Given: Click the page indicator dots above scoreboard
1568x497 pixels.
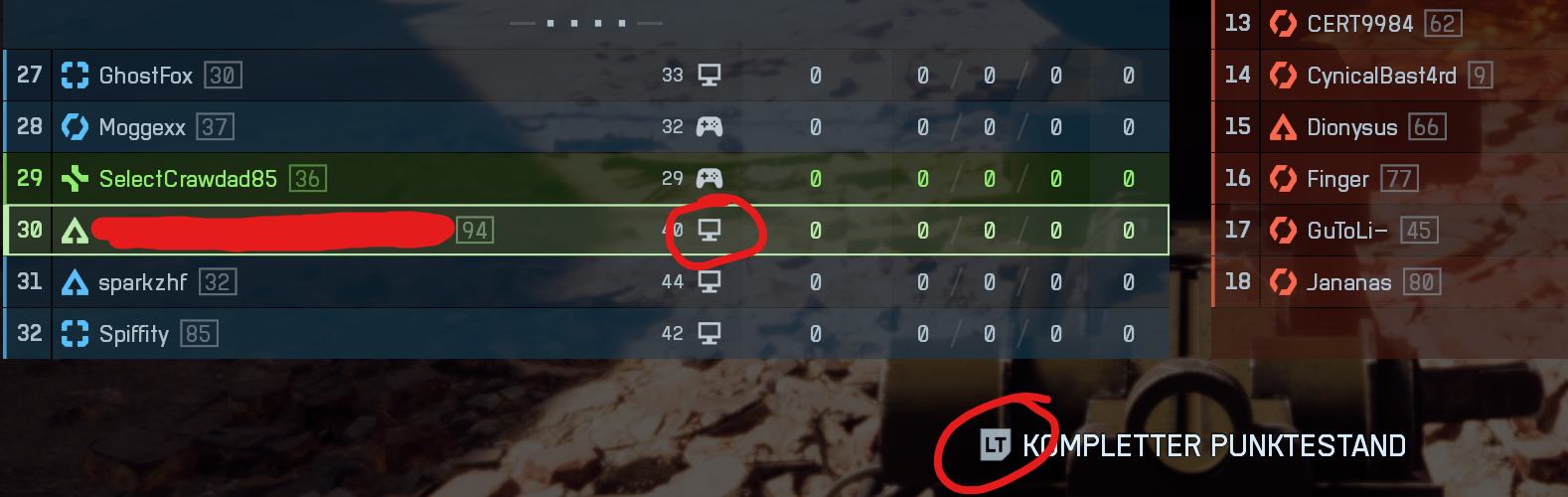Looking at the screenshot, I should (586, 23).
